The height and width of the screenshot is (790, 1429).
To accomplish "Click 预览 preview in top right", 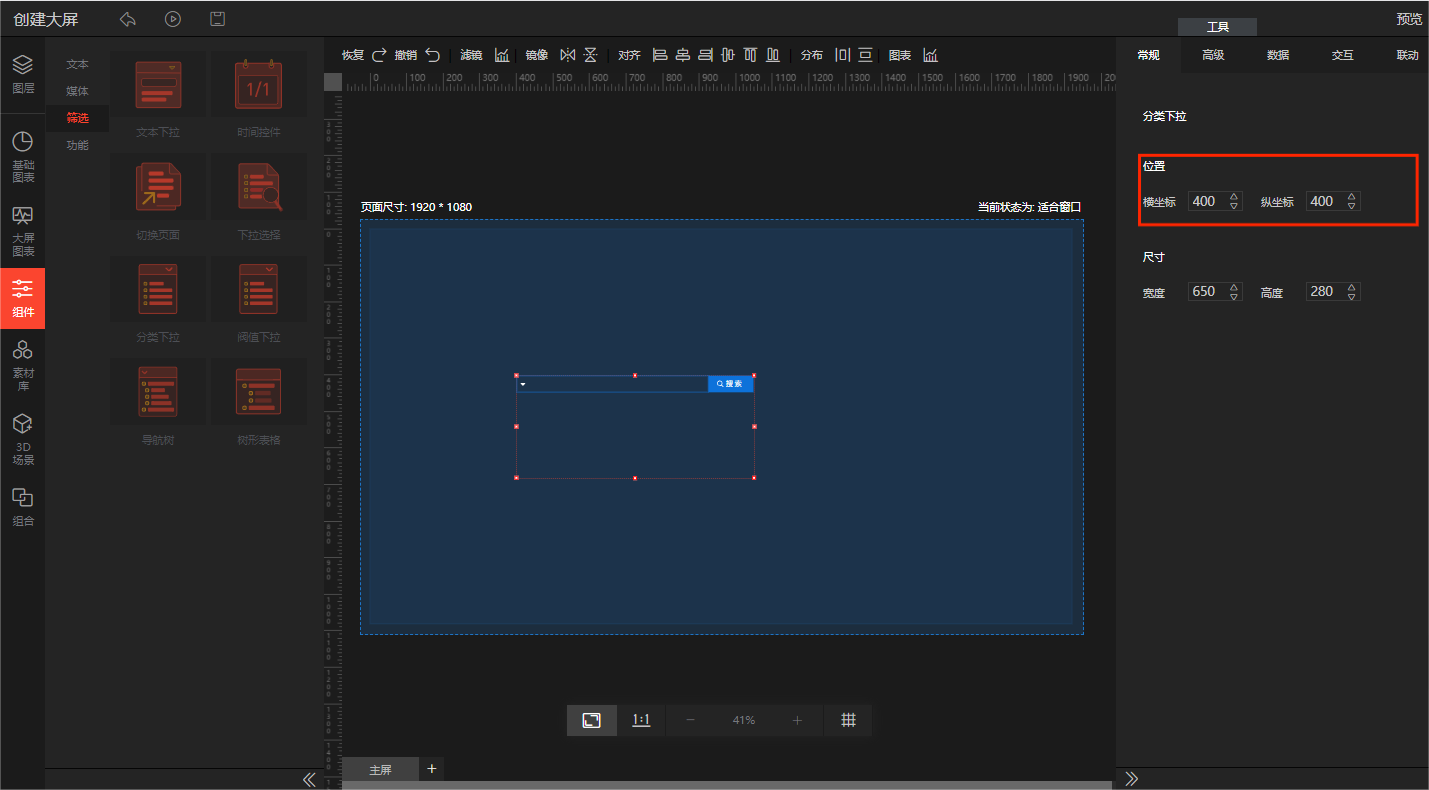I will click(1408, 19).
